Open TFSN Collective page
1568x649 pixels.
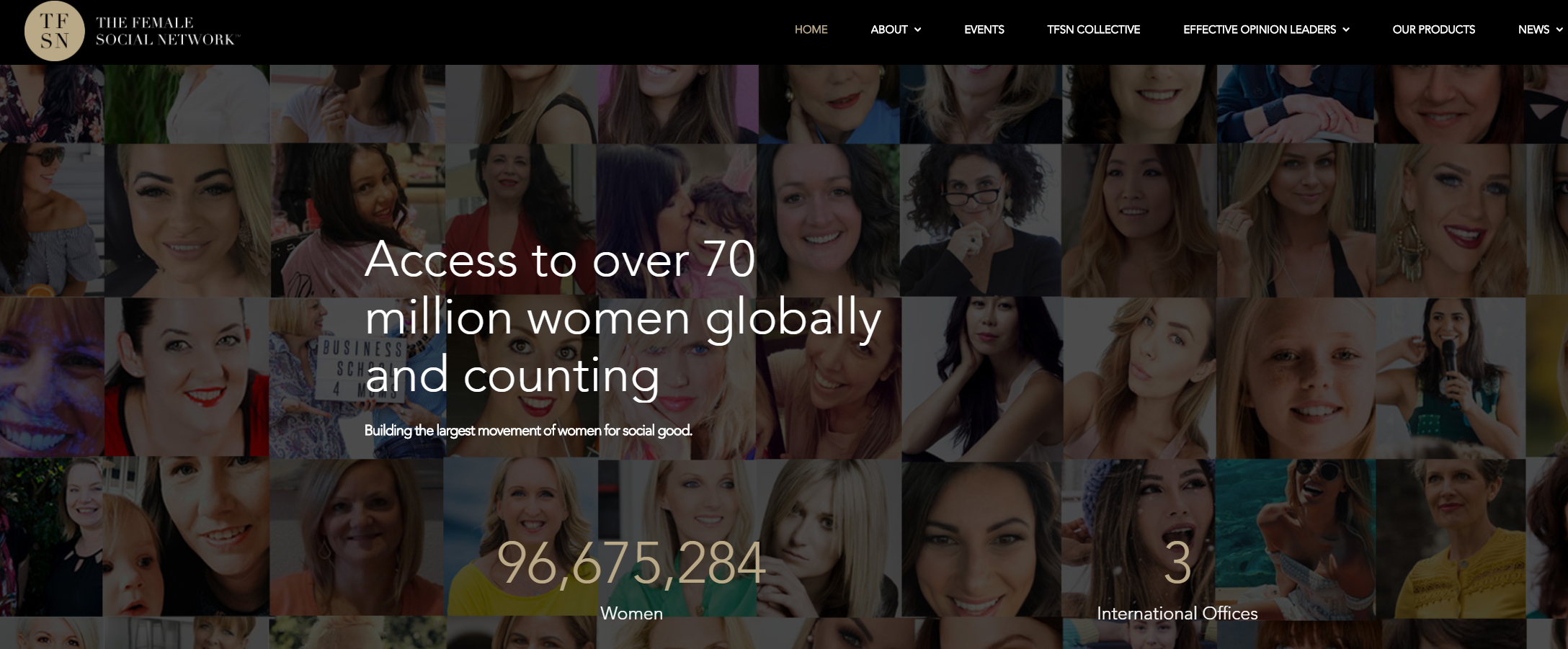click(1093, 30)
